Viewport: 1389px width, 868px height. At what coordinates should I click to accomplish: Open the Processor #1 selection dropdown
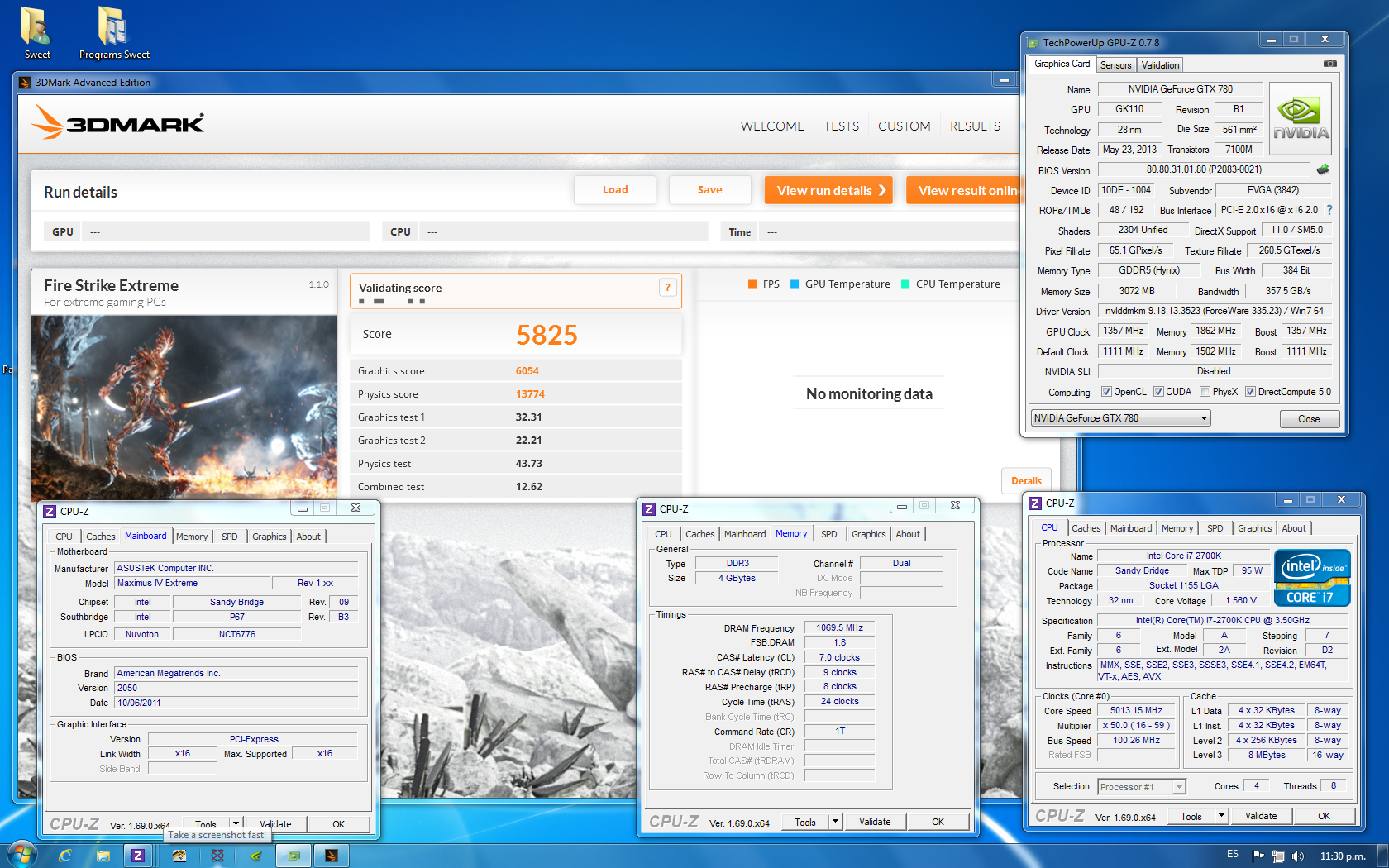pyautogui.click(x=1142, y=787)
